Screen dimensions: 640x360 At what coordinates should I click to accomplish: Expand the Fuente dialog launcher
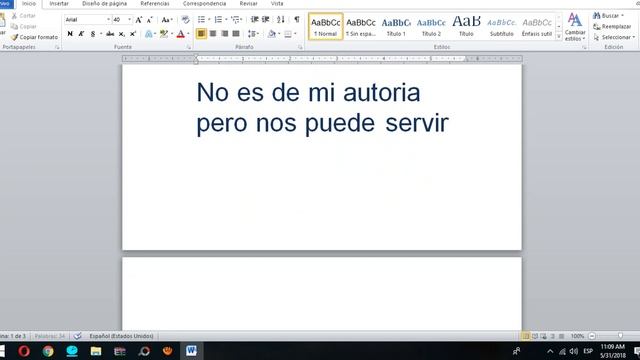189,47
